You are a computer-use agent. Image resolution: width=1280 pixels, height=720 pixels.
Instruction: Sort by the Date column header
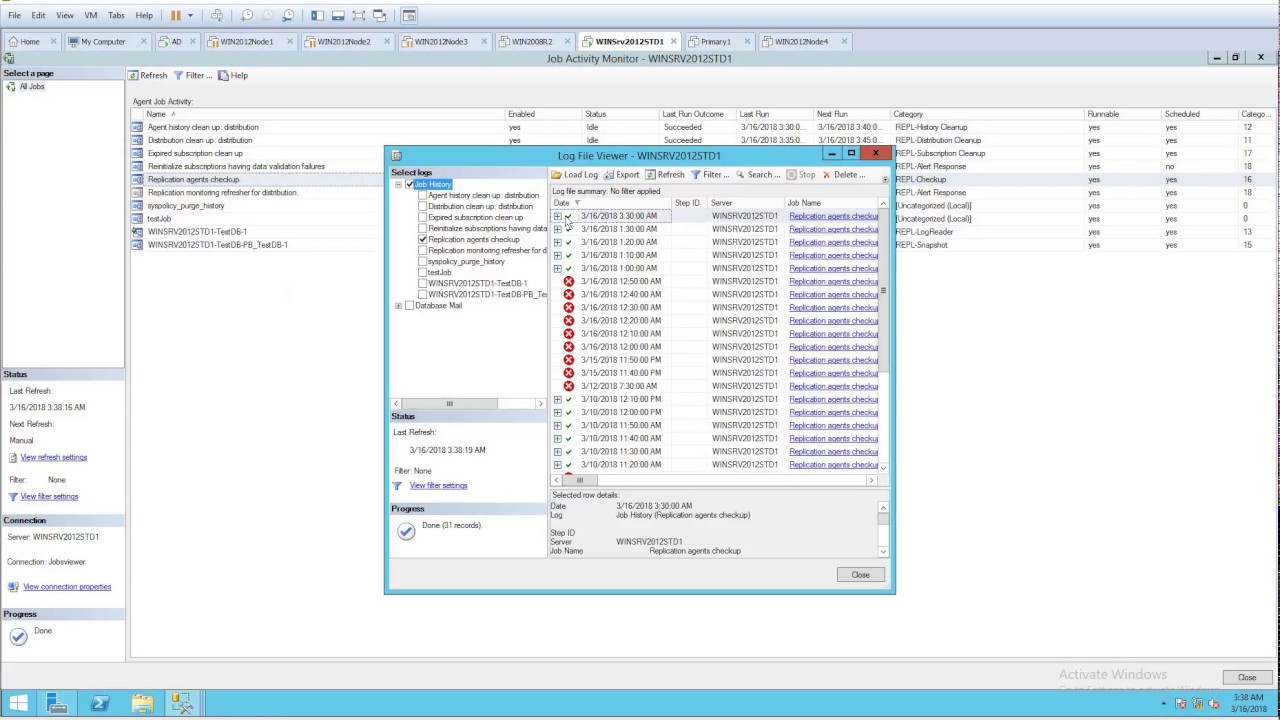[x=610, y=203]
